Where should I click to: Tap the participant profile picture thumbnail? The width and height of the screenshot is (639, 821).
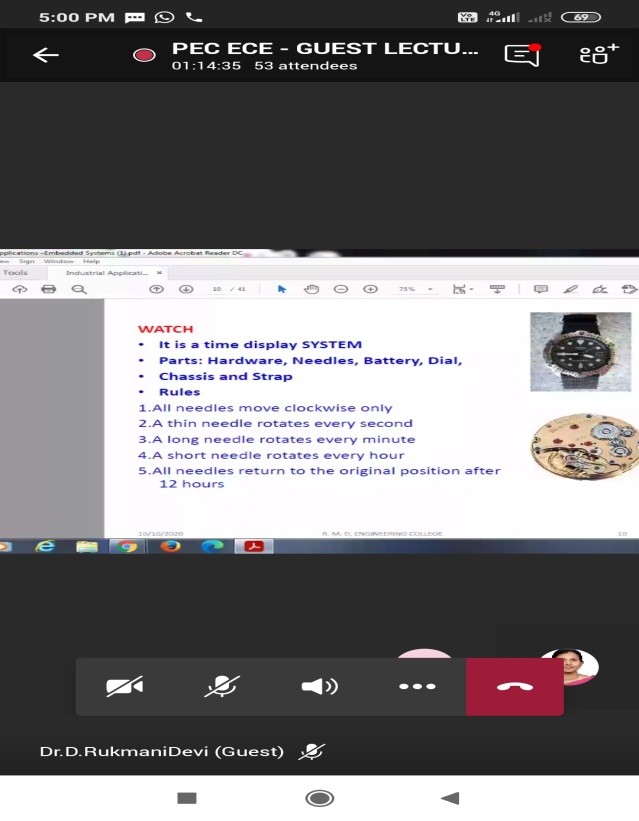pyautogui.click(x=568, y=667)
